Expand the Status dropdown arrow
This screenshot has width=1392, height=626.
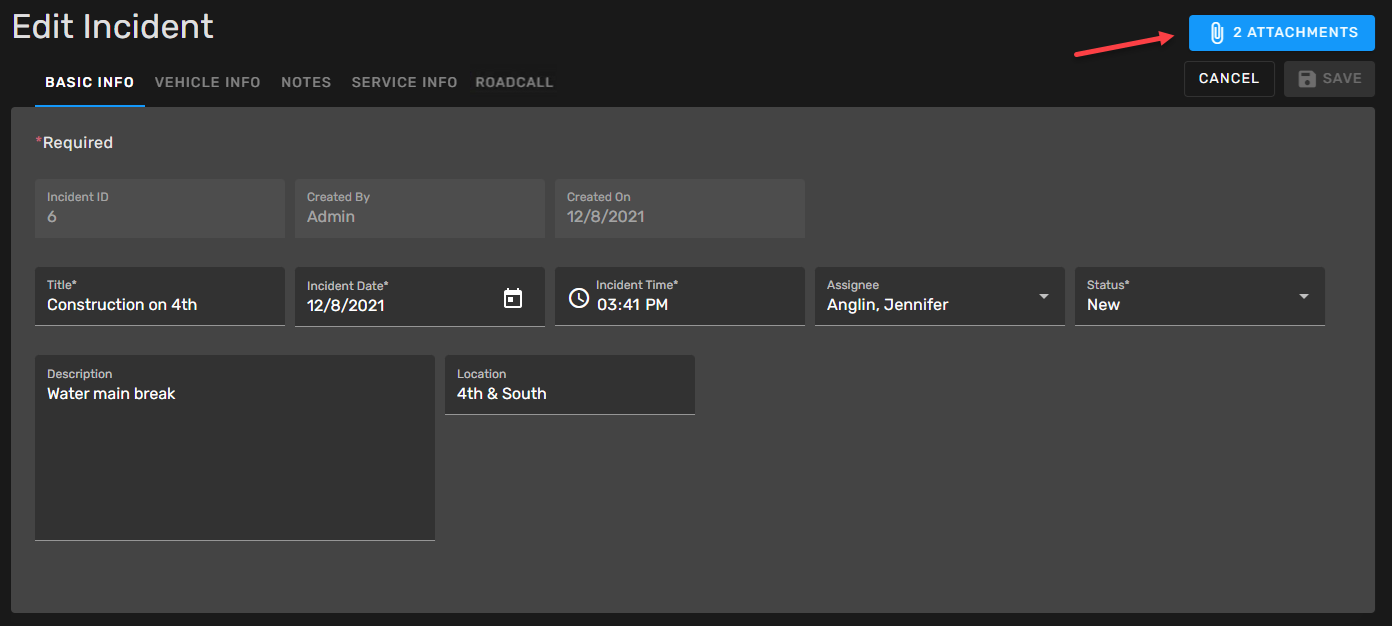coord(1304,297)
